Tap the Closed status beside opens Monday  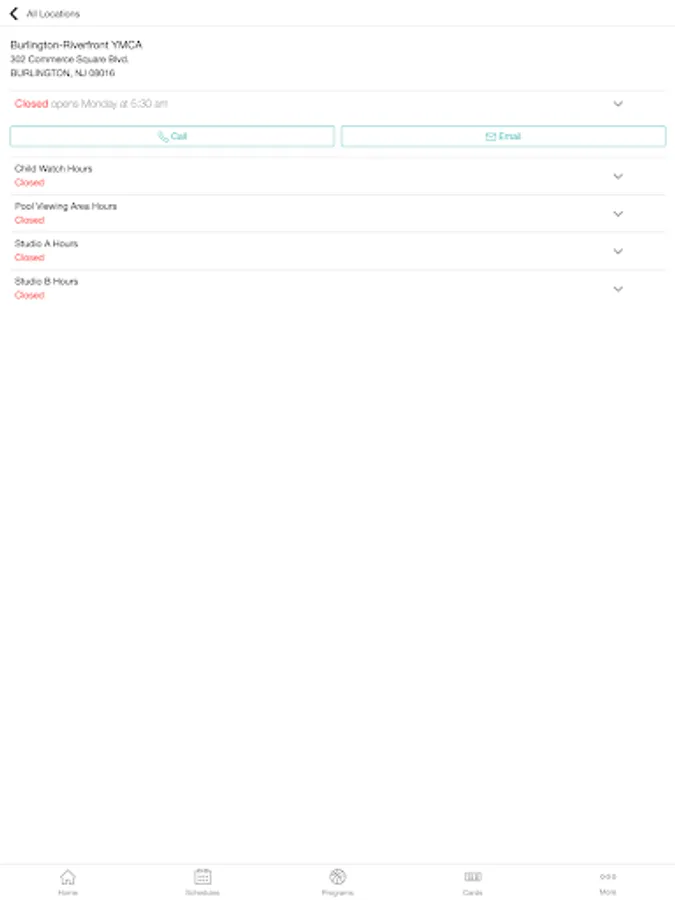31,104
